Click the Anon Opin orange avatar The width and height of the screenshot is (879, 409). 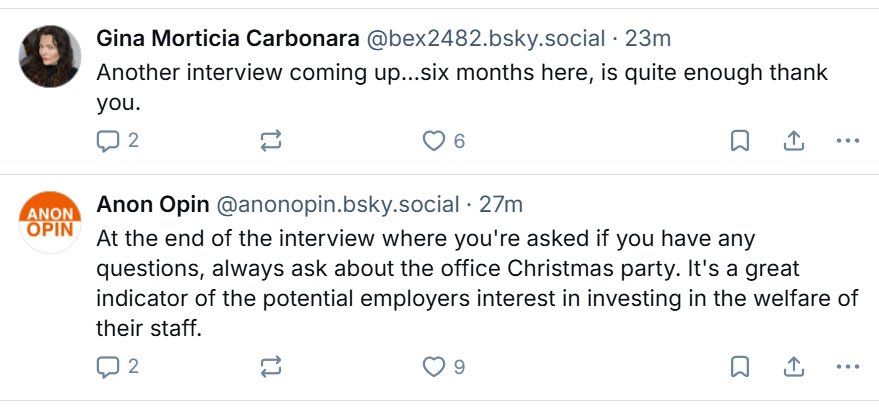50,222
